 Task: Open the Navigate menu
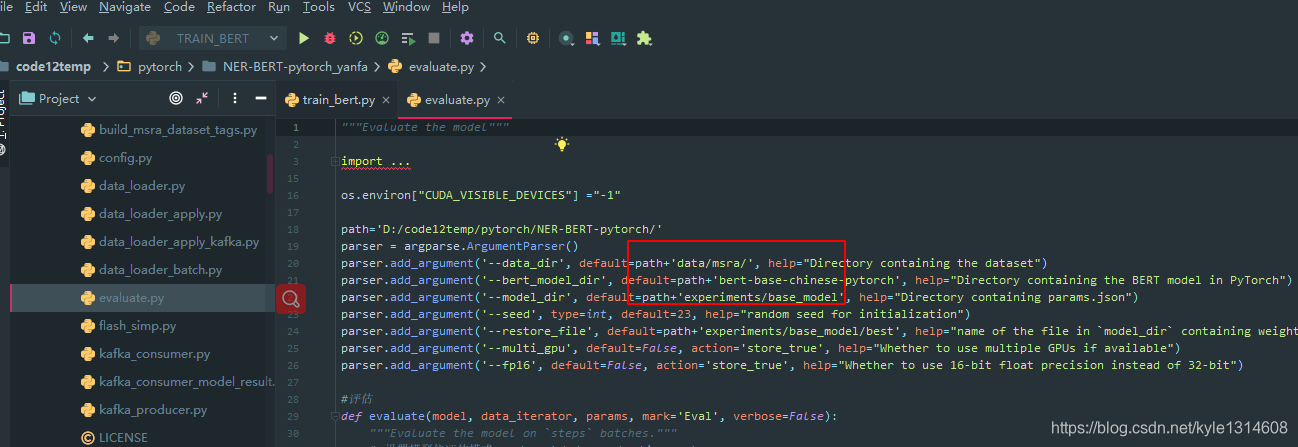click(x=125, y=7)
